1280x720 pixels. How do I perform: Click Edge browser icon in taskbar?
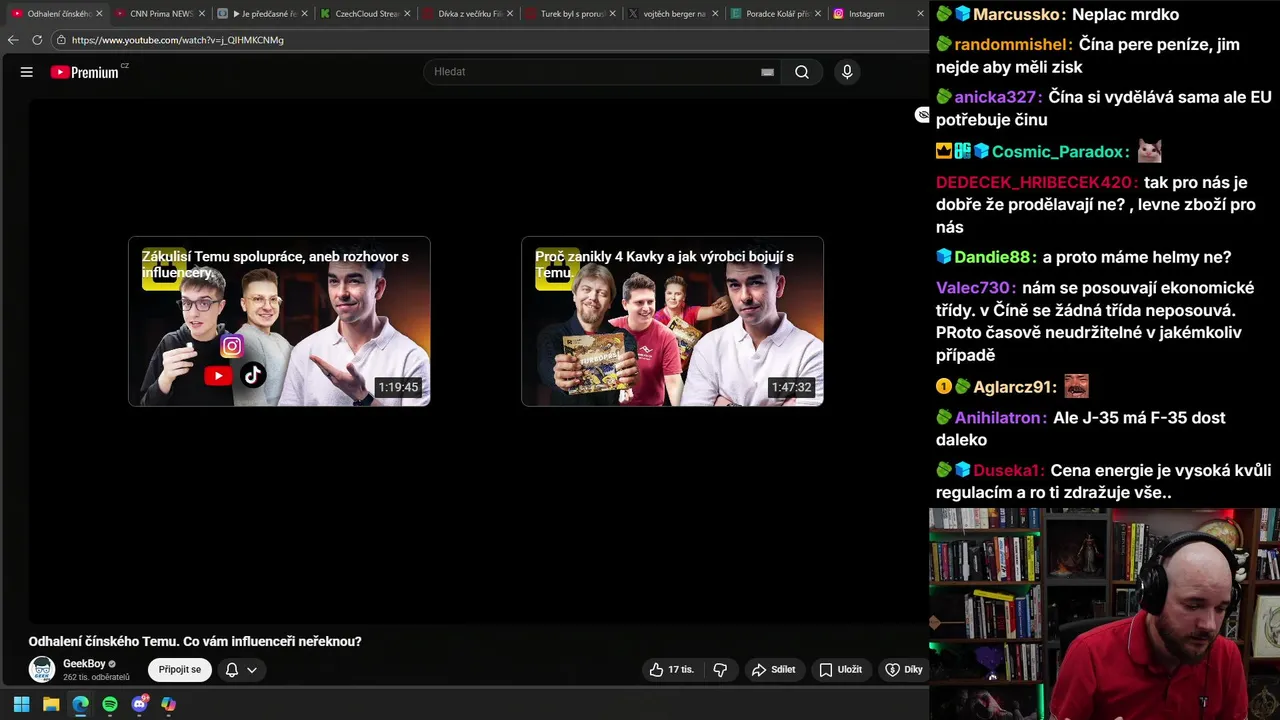click(x=80, y=704)
